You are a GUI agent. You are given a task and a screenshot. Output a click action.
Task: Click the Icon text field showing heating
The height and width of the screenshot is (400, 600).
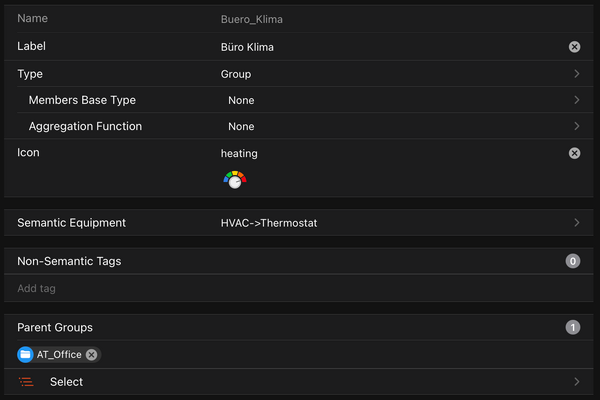click(x=380, y=153)
